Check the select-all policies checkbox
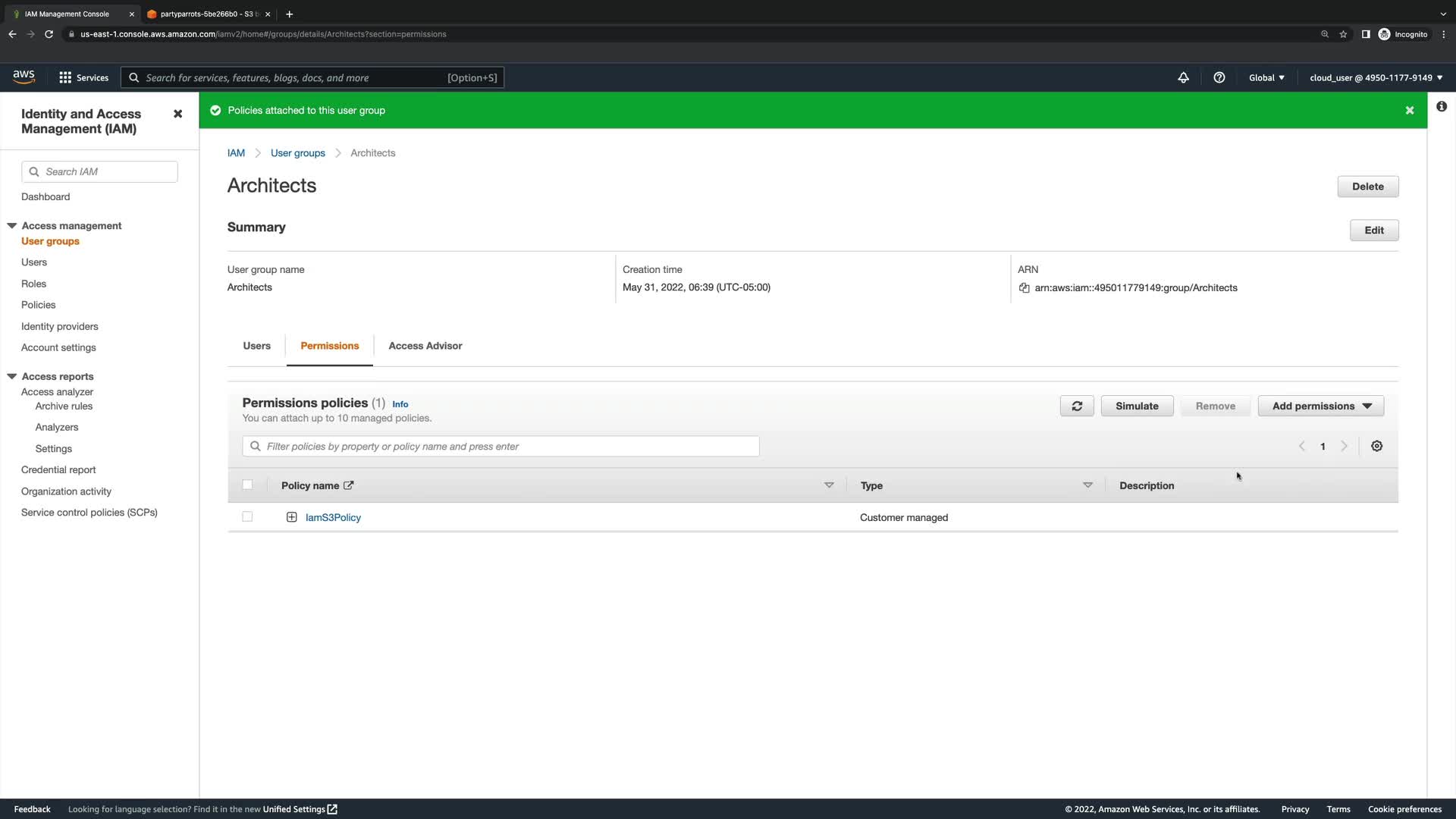 click(x=247, y=485)
